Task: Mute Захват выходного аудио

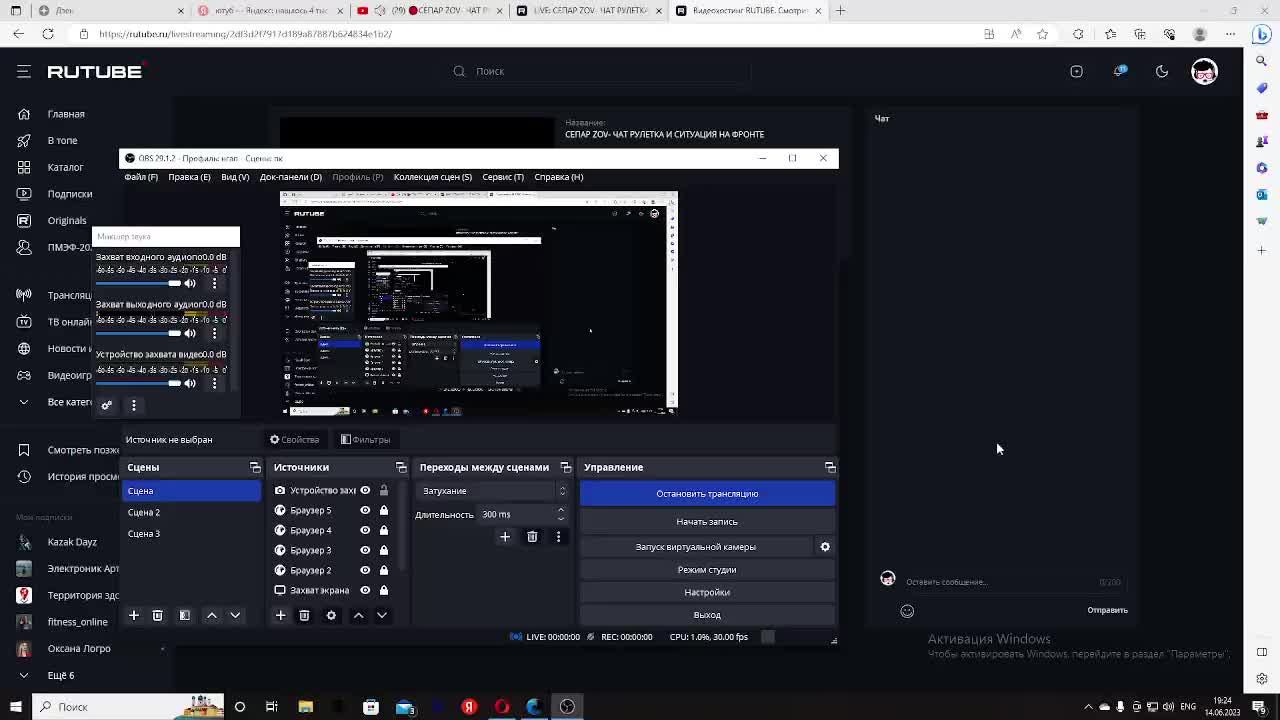Action: click(190, 333)
